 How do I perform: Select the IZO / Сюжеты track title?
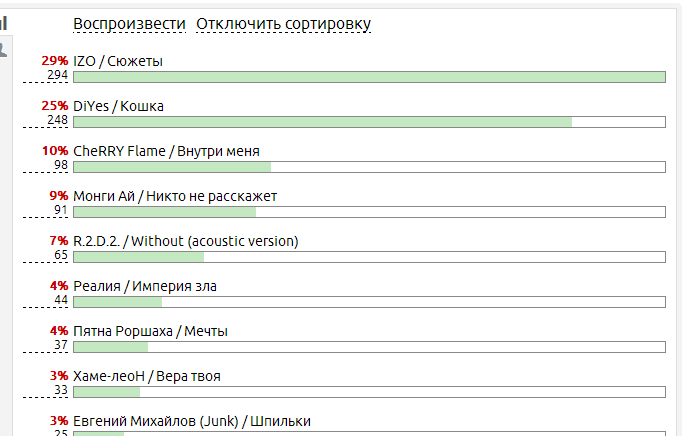pos(118,61)
